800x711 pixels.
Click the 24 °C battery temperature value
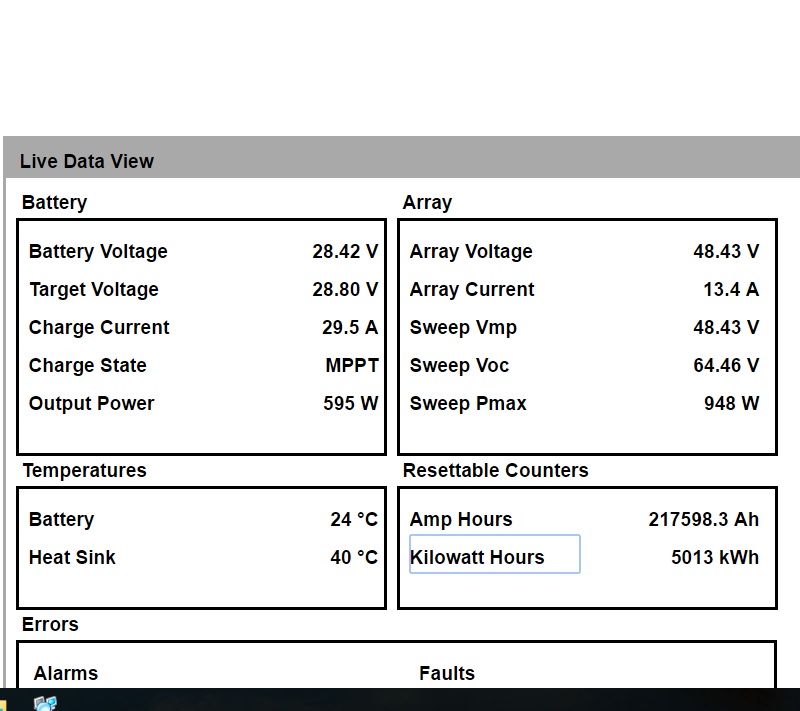[354, 520]
